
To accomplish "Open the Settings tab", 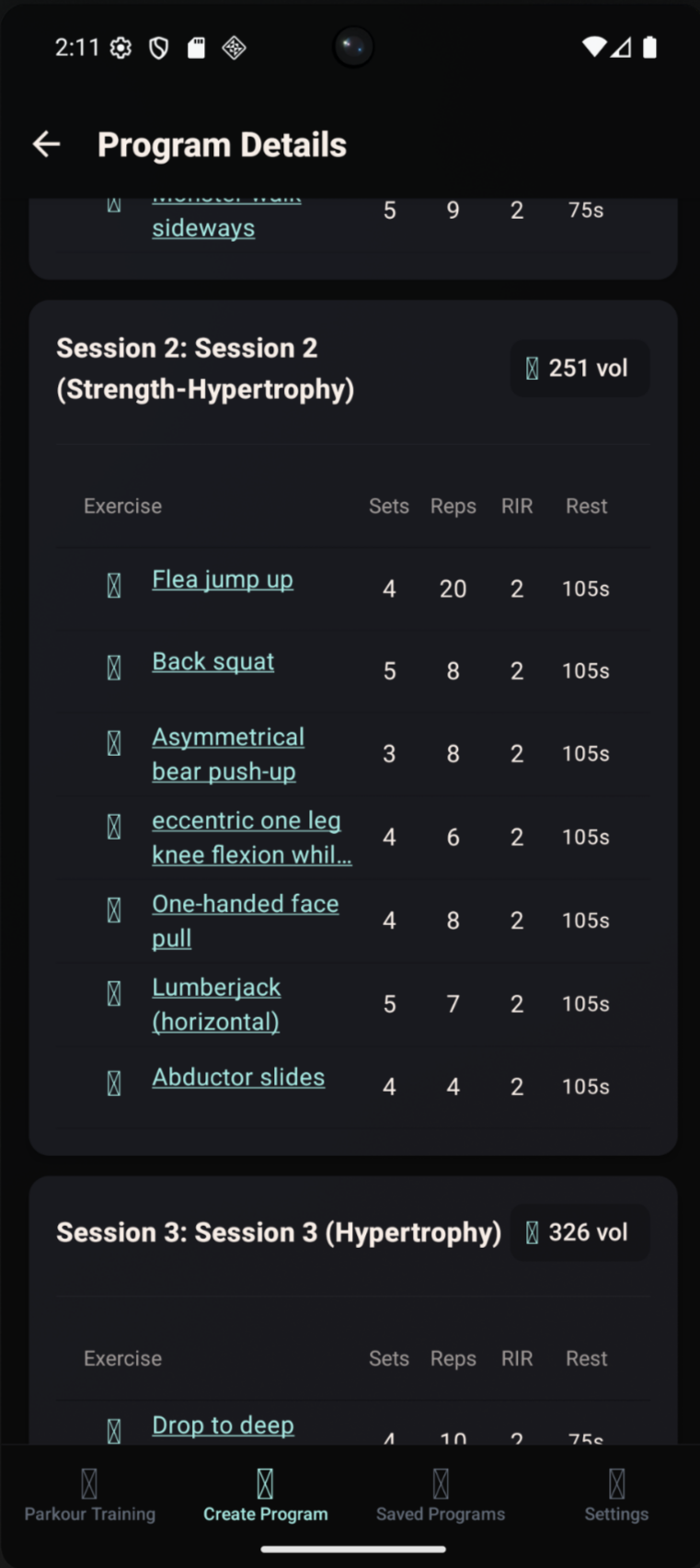I will click(616, 1496).
